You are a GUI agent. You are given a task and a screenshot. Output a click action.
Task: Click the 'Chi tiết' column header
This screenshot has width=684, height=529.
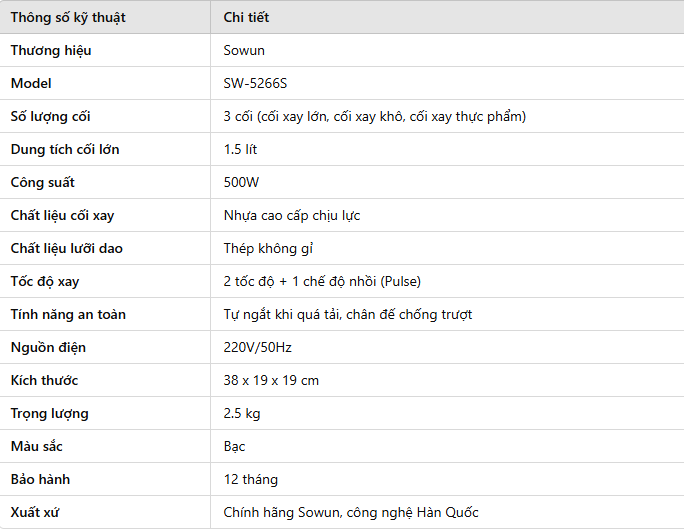(246, 17)
